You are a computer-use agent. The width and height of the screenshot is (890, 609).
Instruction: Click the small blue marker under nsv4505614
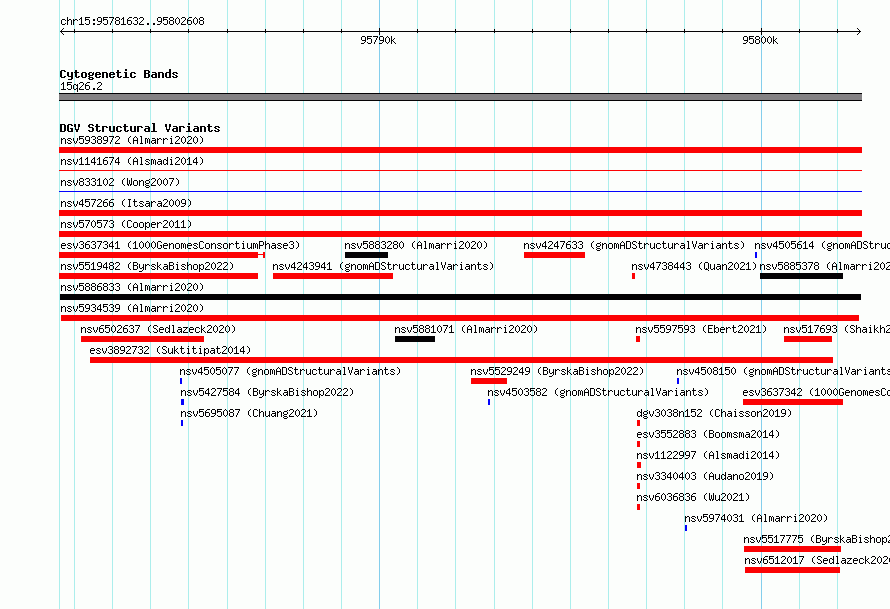click(x=755, y=255)
